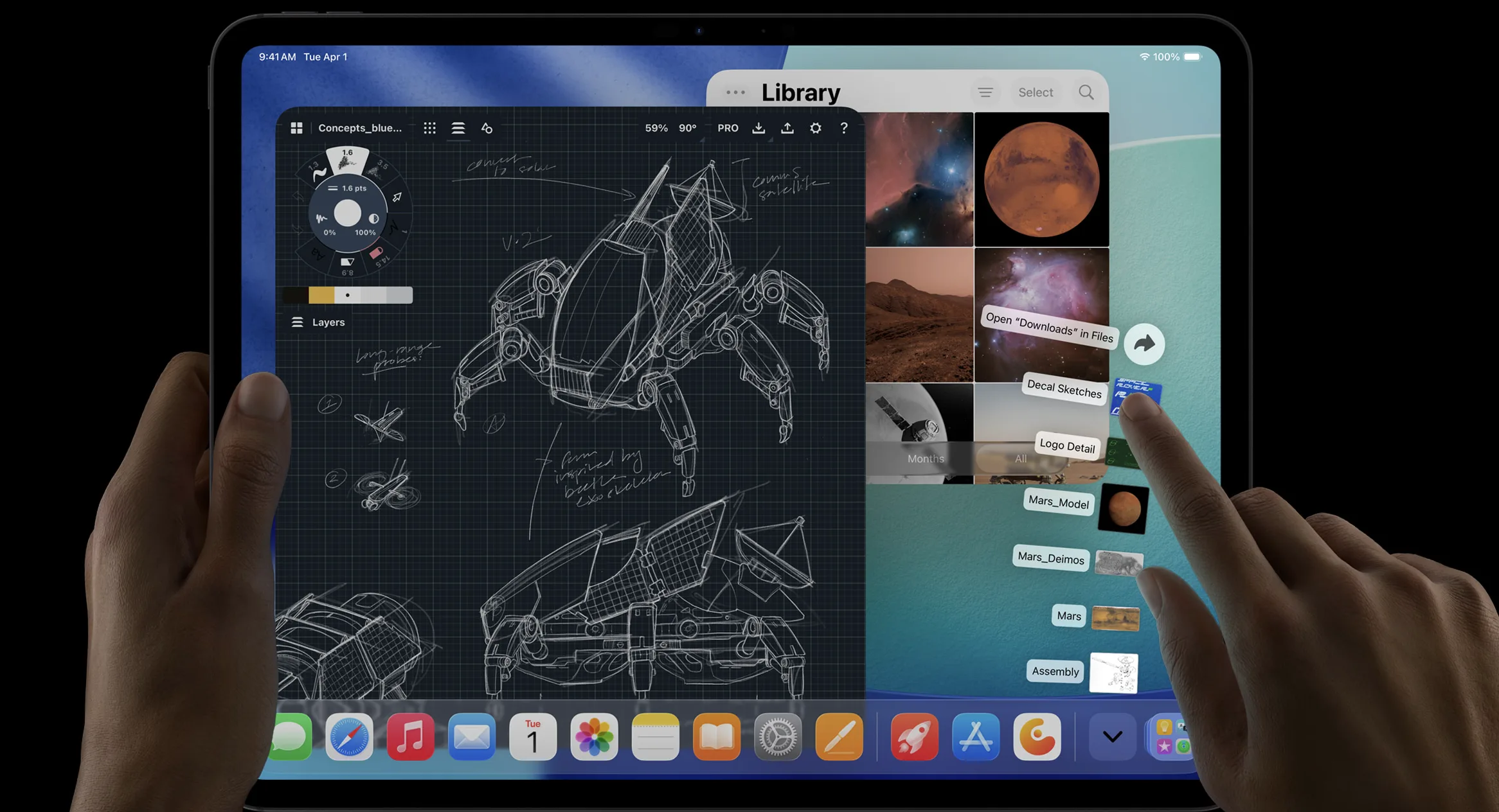
Task: Expand the hidden apps chevron in the Dock
Action: 1111,737
